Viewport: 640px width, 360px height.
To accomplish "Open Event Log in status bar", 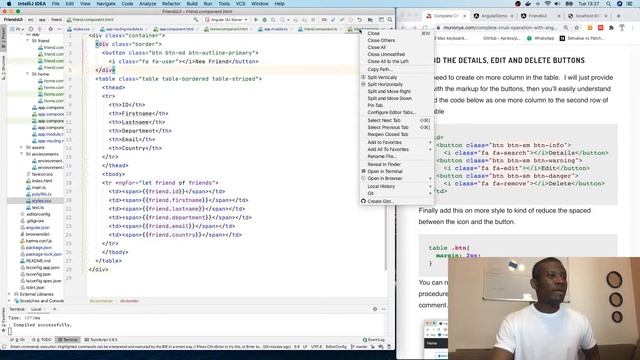I will [x=373, y=340].
